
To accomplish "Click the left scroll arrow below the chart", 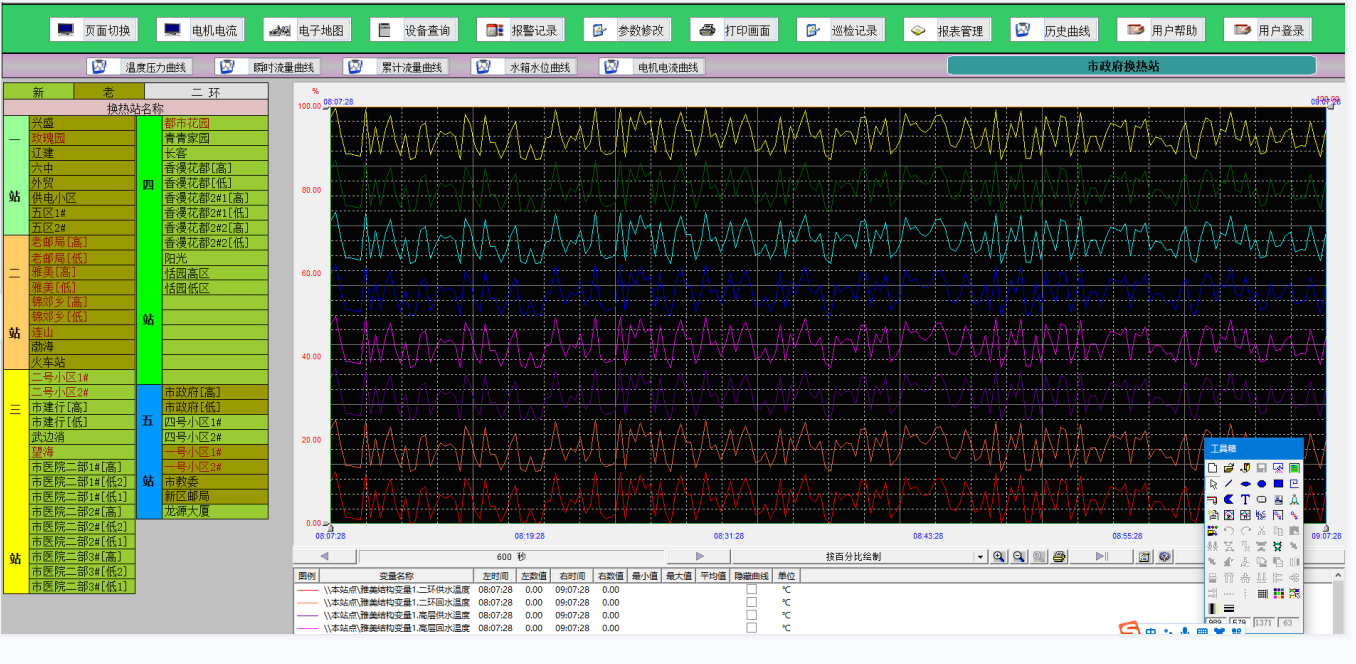I will point(324,557).
